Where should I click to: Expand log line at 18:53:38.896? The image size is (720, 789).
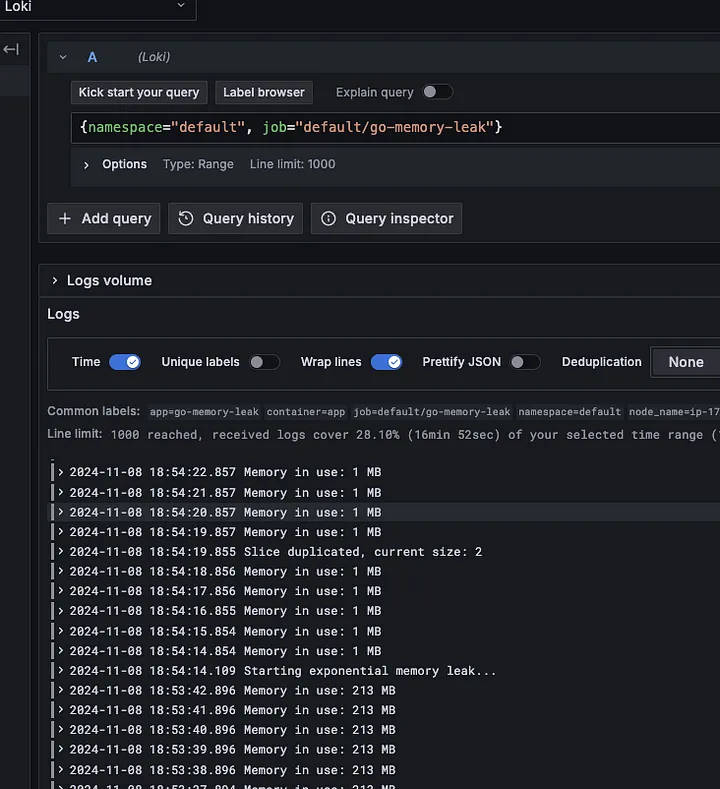pos(61,769)
